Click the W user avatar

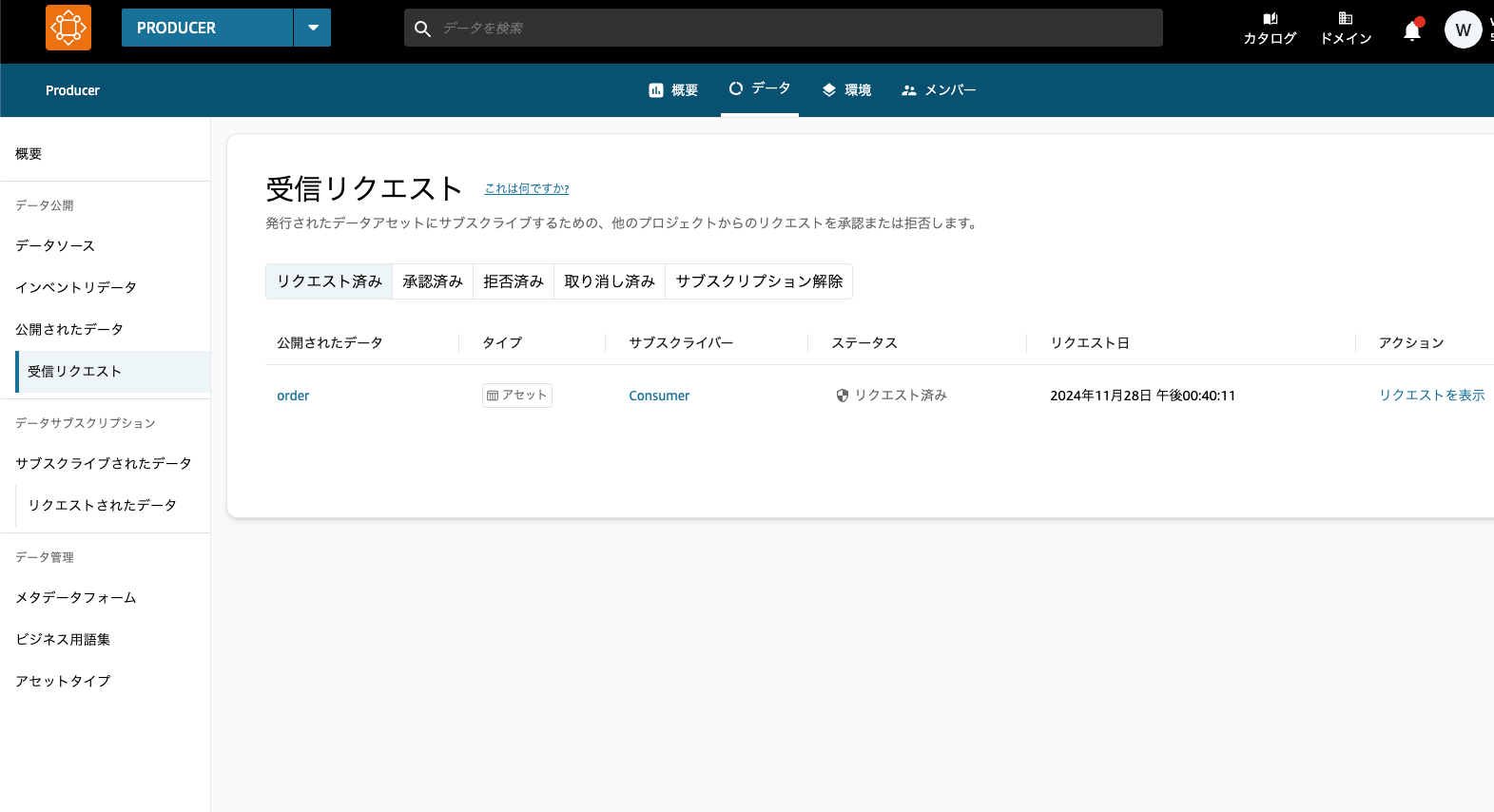[1463, 29]
